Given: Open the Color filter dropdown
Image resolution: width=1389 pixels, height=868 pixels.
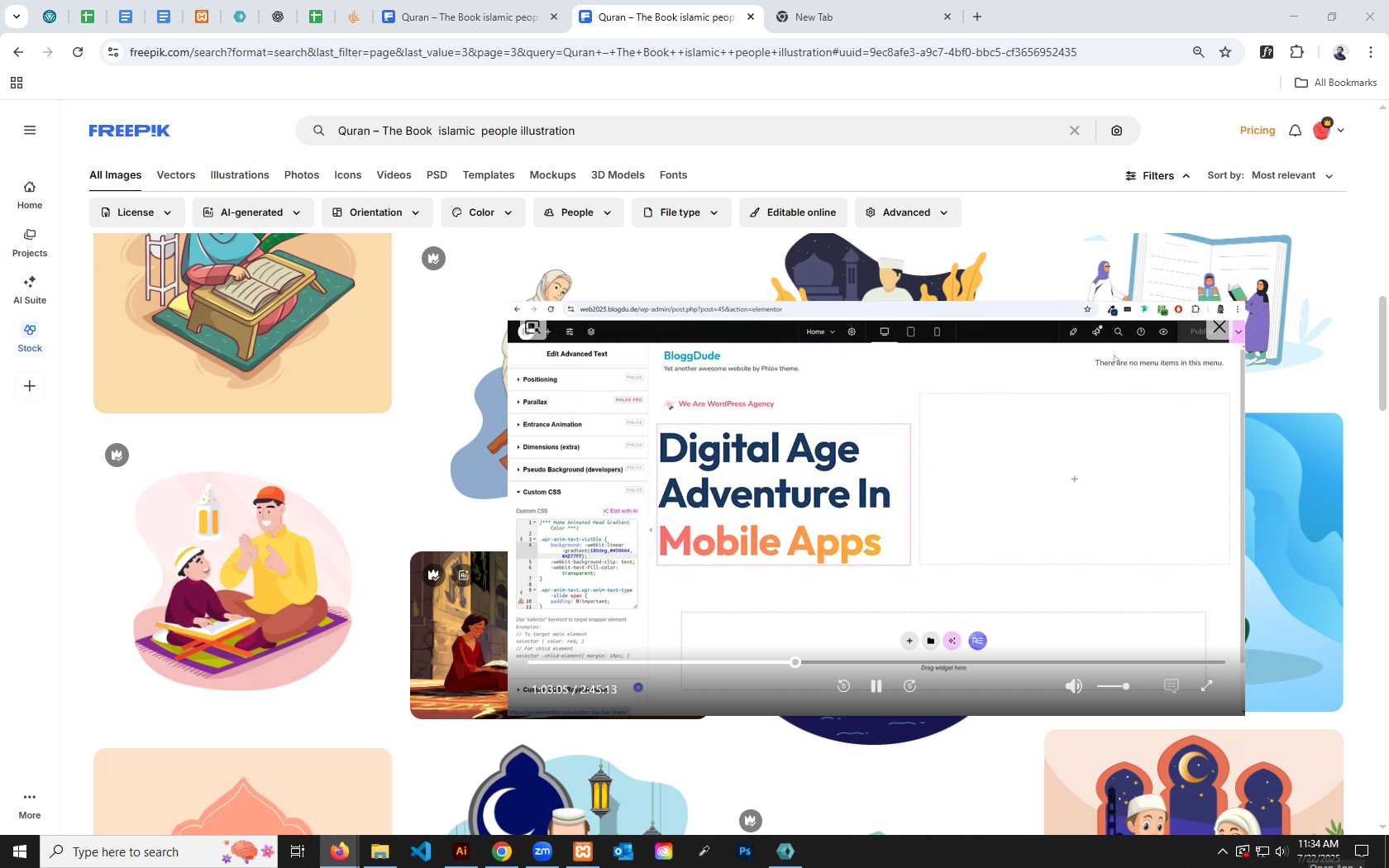Looking at the screenshot, I should [482, 212].
